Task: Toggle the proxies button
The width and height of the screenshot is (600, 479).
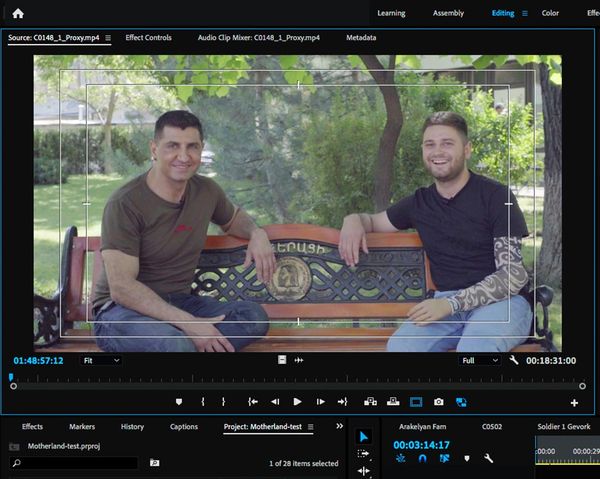Action: tap(461, 402)
